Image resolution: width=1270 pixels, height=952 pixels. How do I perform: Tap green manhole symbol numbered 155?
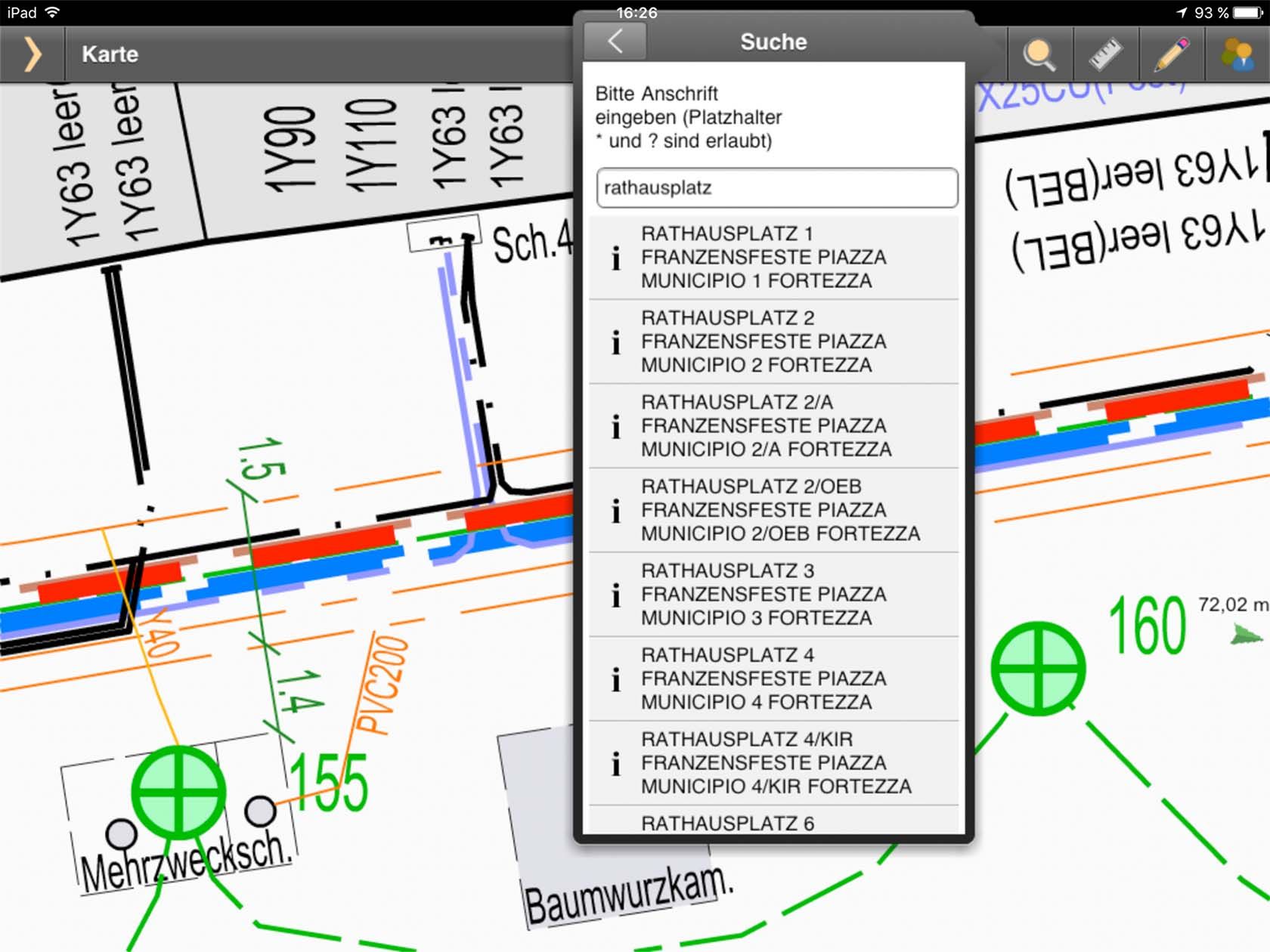click(178, 792)
